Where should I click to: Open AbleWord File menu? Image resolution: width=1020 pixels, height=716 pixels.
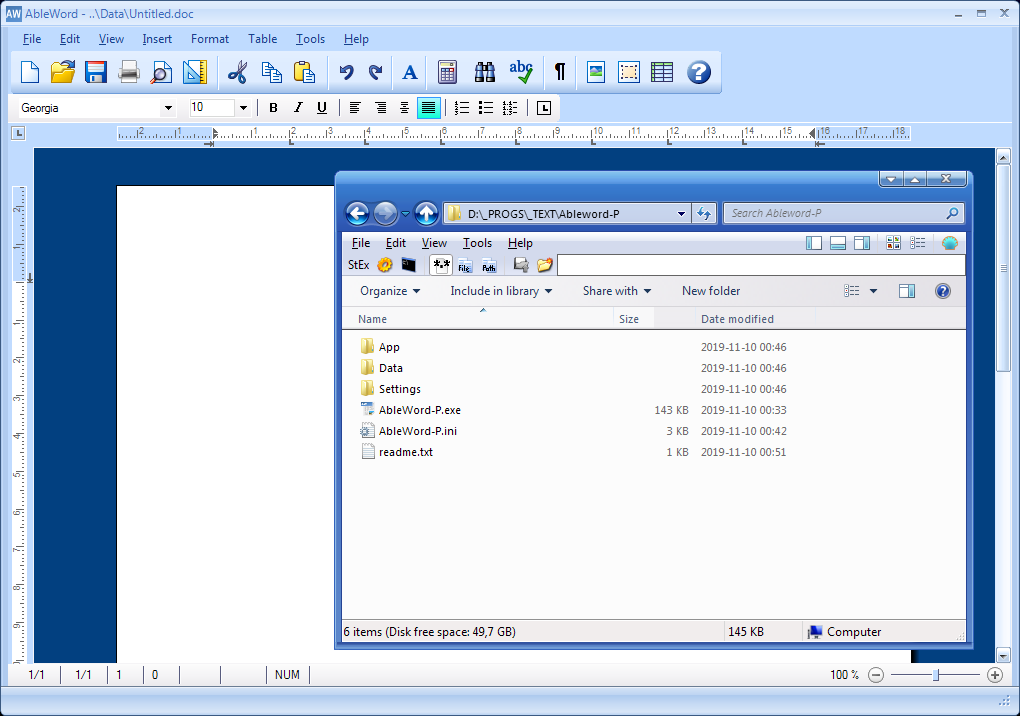click(32, 39)
